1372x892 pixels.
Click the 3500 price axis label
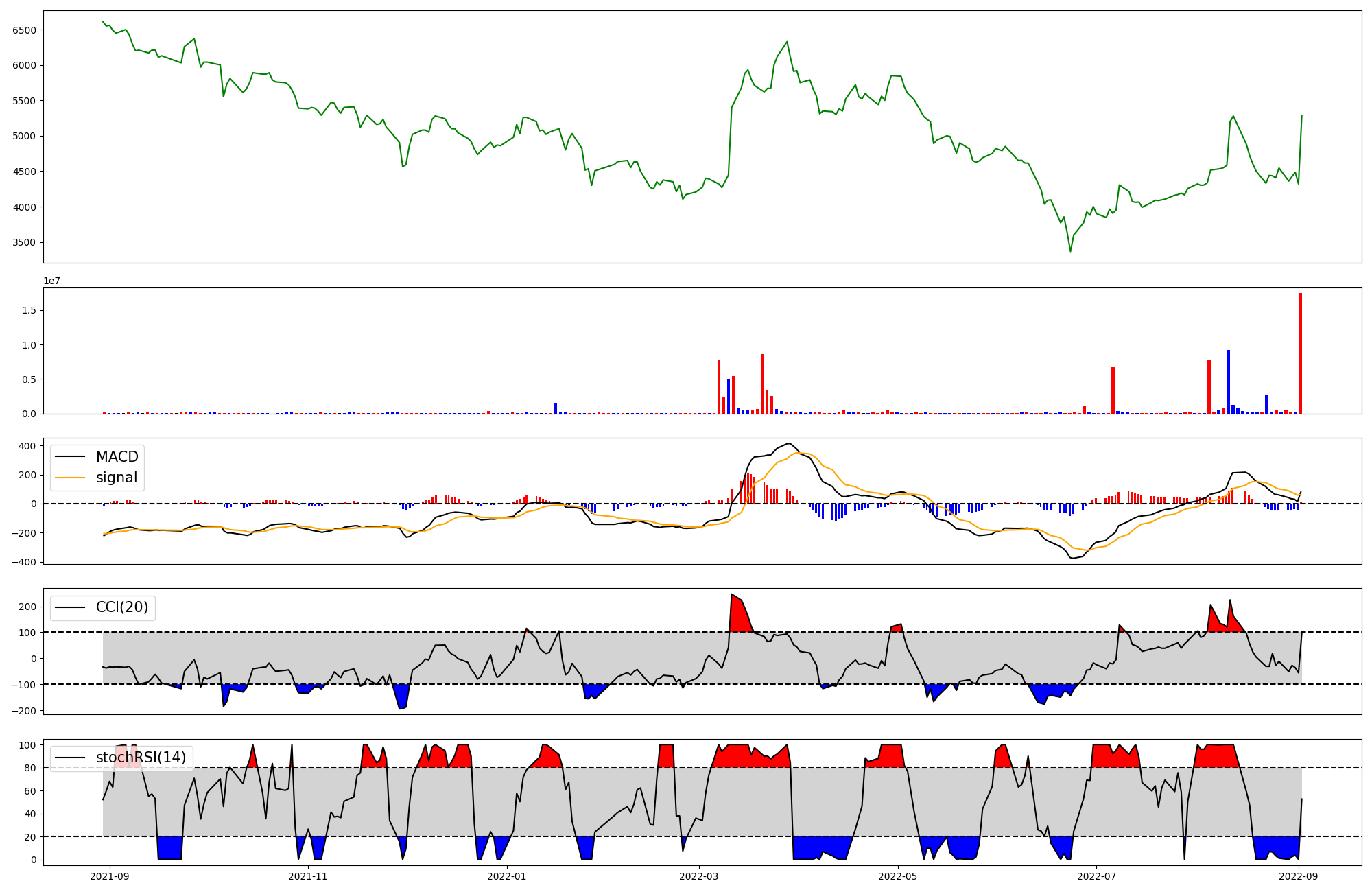[24, 242]
